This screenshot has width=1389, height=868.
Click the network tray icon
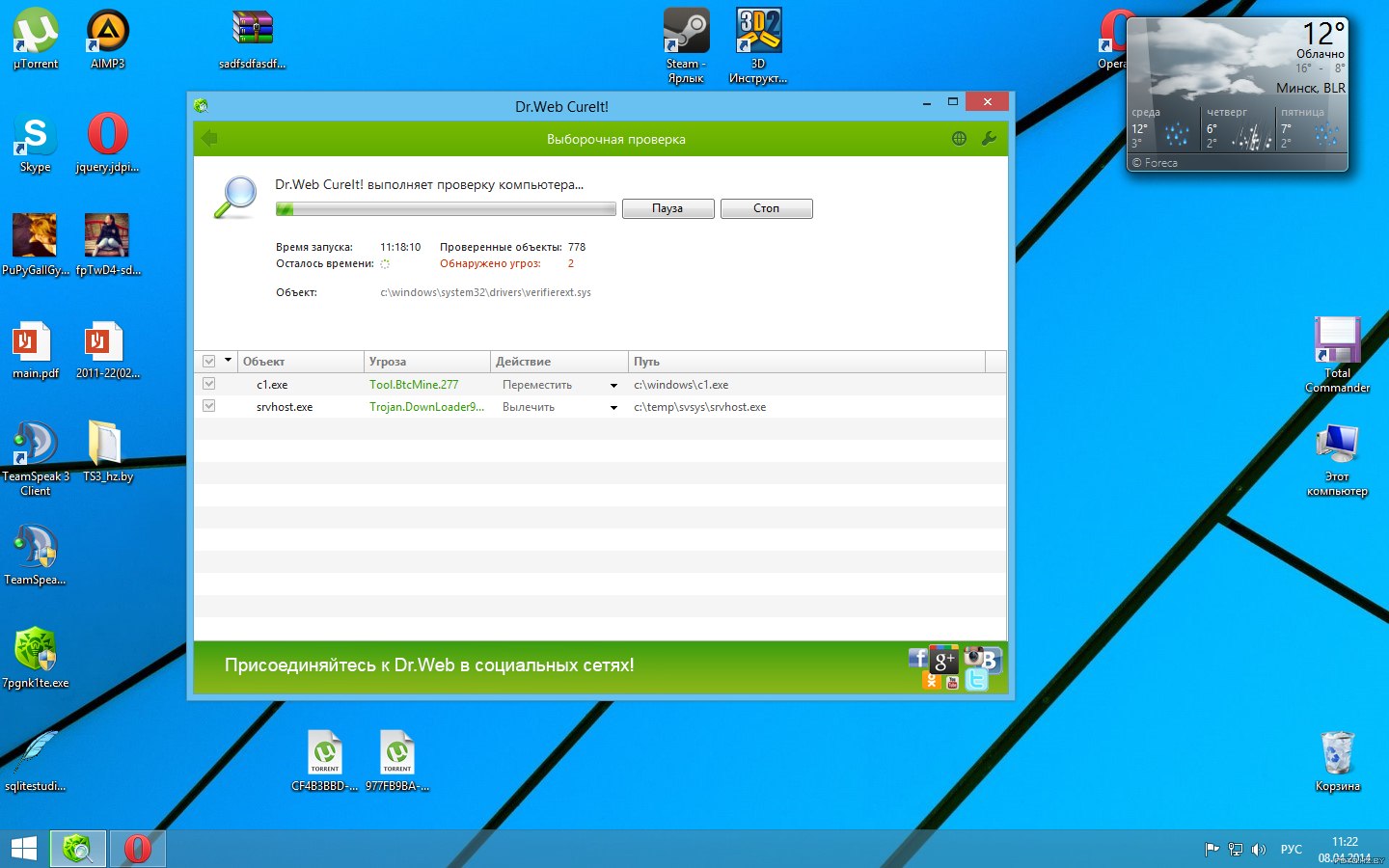(1235, 850)
